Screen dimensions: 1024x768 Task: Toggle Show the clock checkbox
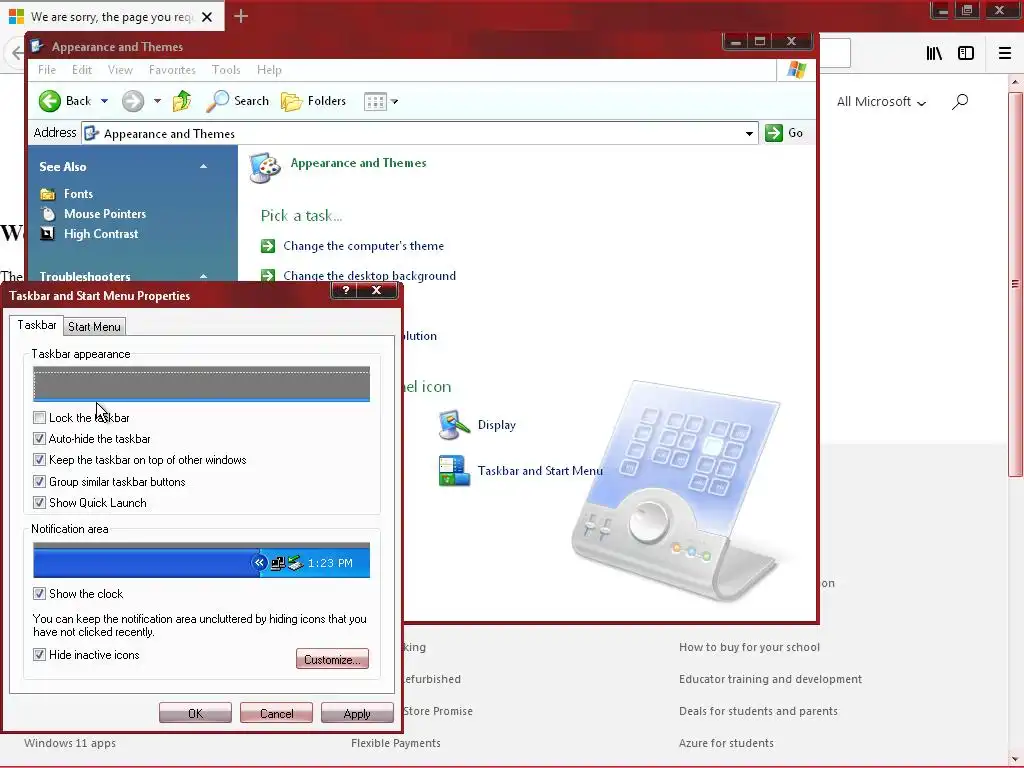[39, 594]
